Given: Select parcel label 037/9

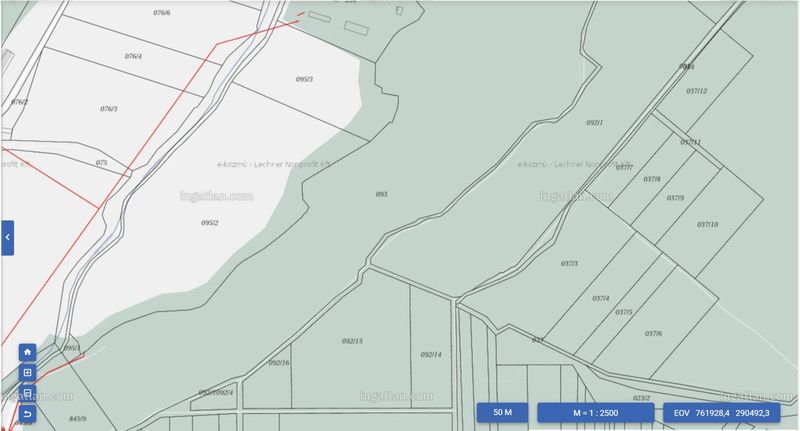Looking at the screenshot, I should [x=675, y=198].
